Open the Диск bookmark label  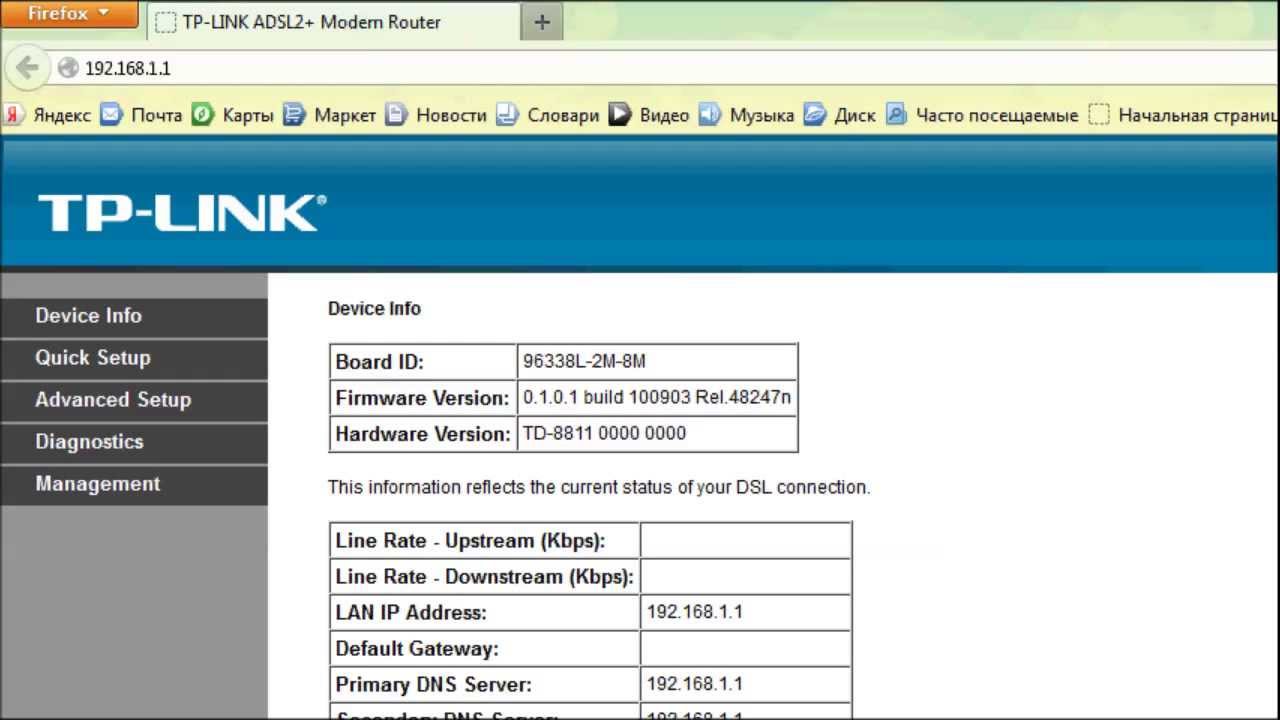click(x=855, y=115)
